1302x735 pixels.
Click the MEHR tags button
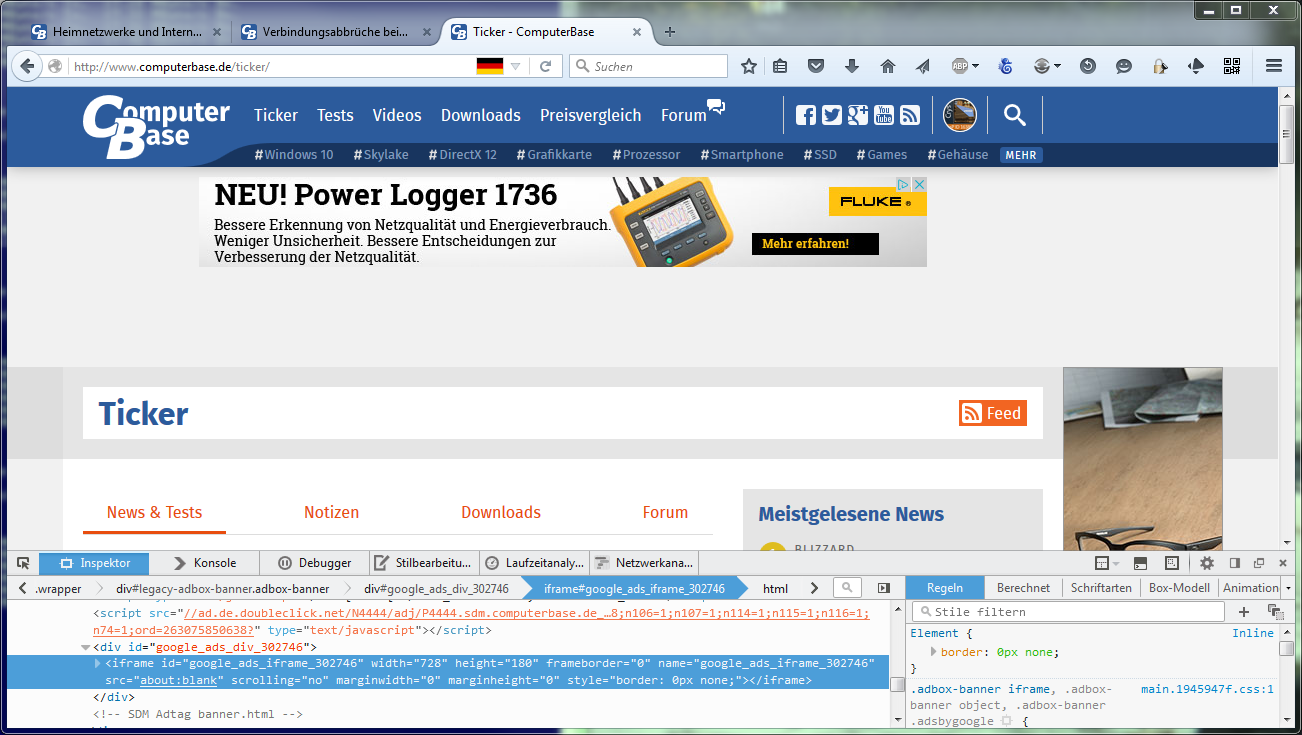tap(1021, 155)
